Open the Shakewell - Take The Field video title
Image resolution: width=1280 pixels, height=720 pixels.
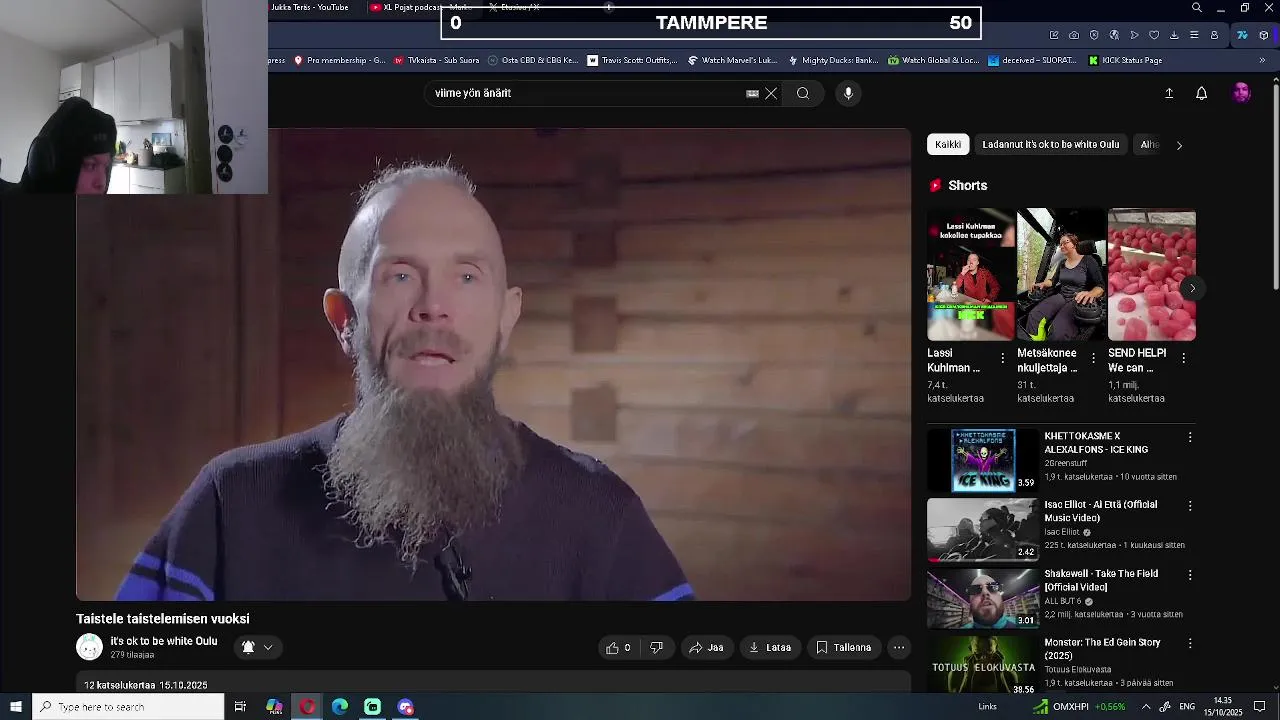(1101, 580)
